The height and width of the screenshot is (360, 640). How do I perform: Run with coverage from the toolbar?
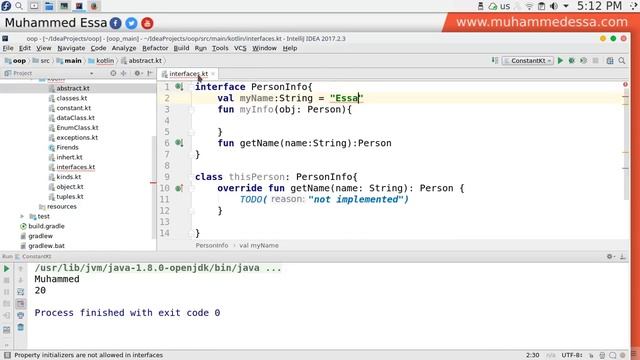point(584,60)
